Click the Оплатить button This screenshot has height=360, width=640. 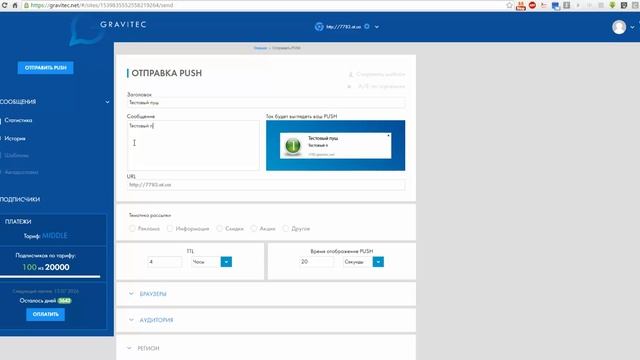click(x=45, y=314)
